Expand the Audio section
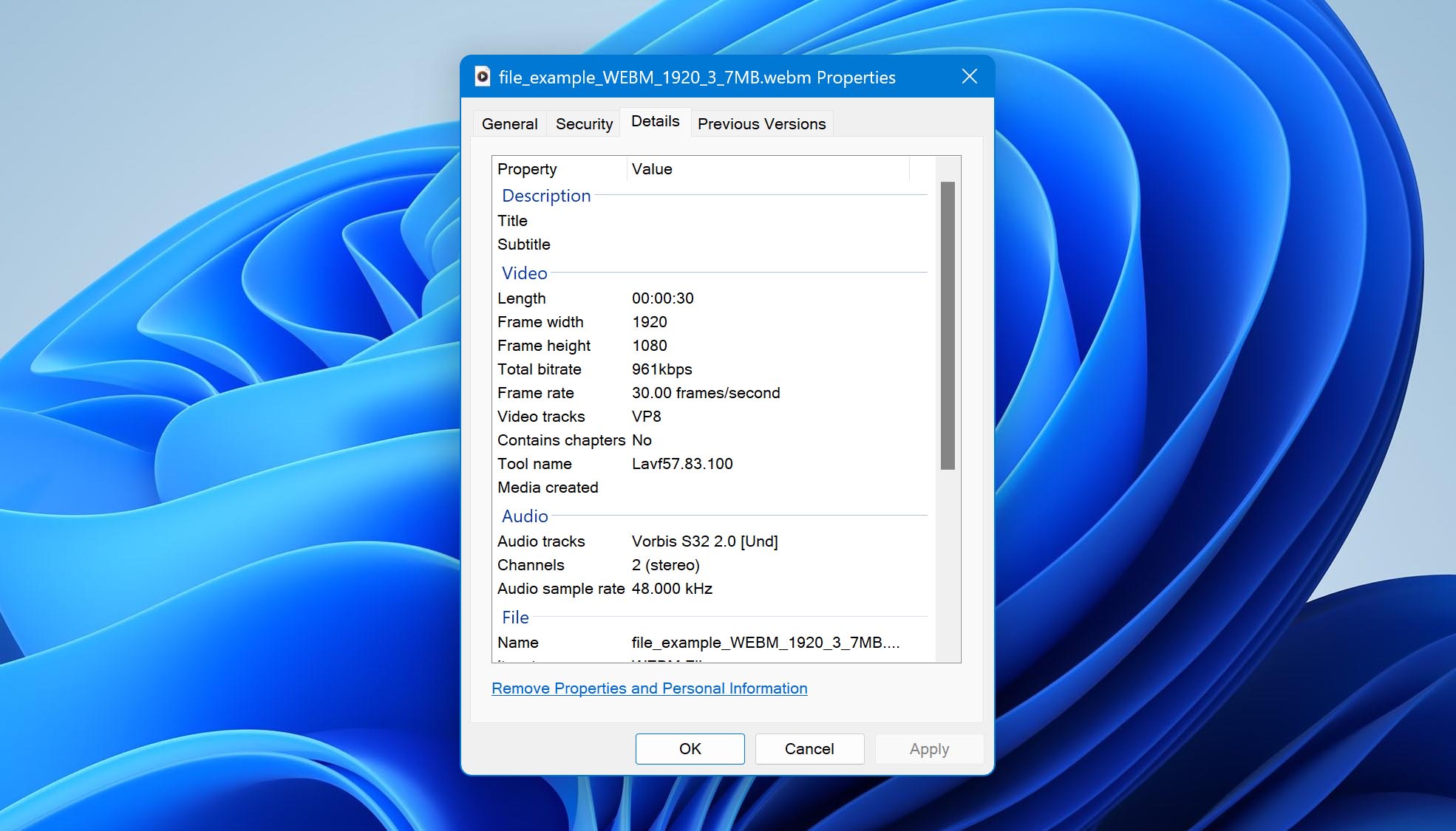This screenshot has height=831, width=1456. tap(525, 516)
